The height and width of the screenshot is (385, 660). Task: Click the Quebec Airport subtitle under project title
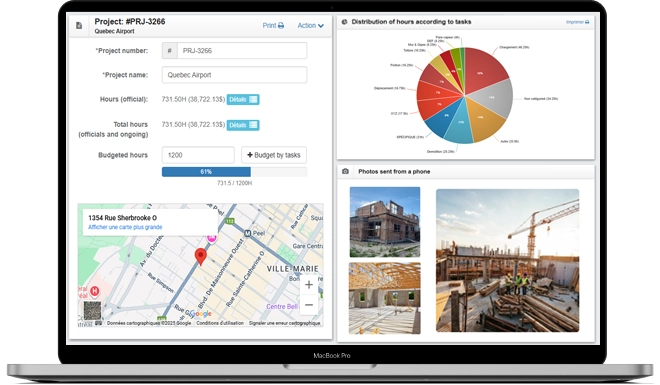pos(114,31)
